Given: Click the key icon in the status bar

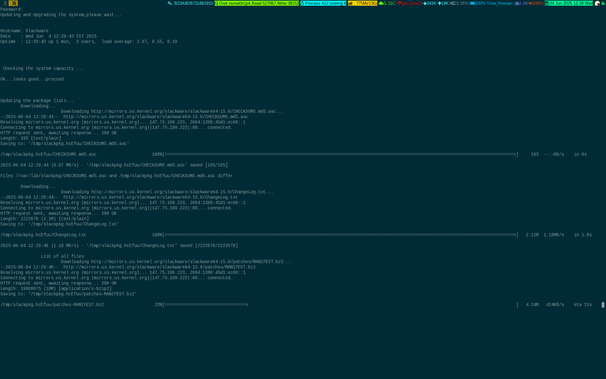Looking at the screenshot, I should tap(170, 3).
